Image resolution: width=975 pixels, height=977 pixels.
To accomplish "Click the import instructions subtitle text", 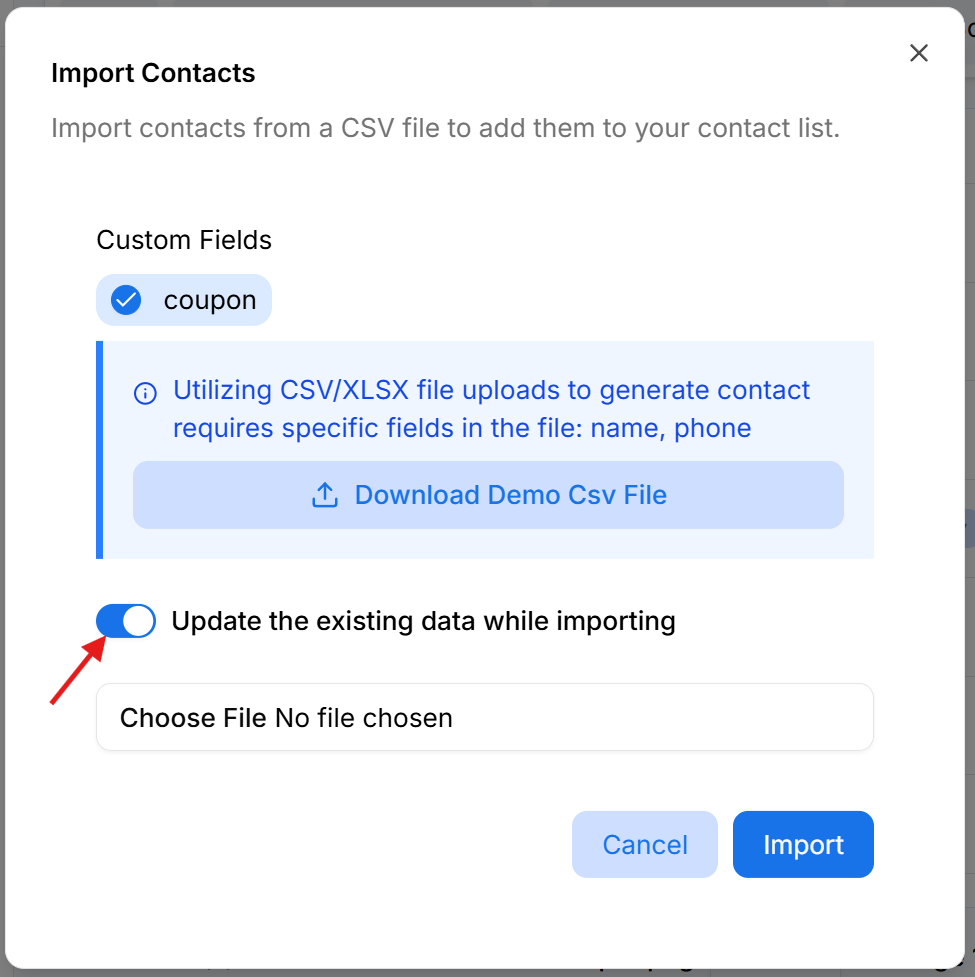I will tap(446, 128).
